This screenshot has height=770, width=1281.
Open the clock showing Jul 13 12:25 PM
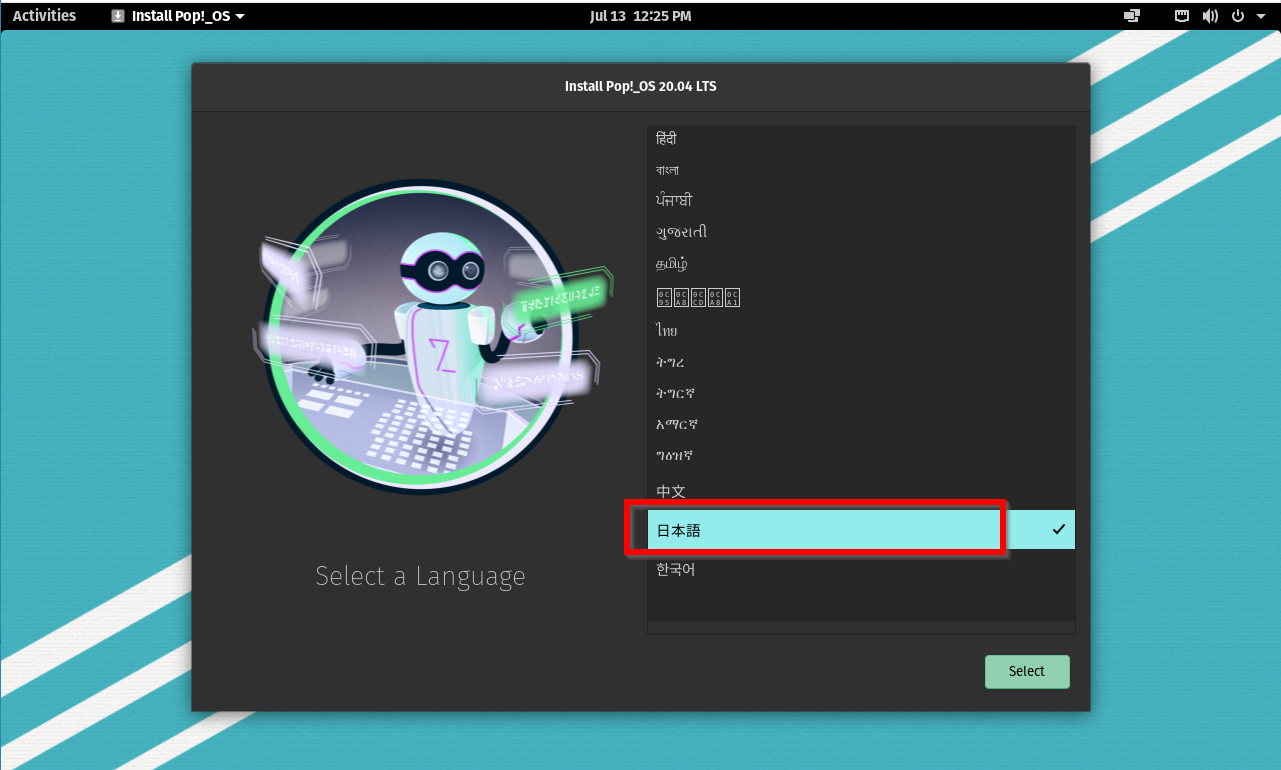[x=640, y=16]
